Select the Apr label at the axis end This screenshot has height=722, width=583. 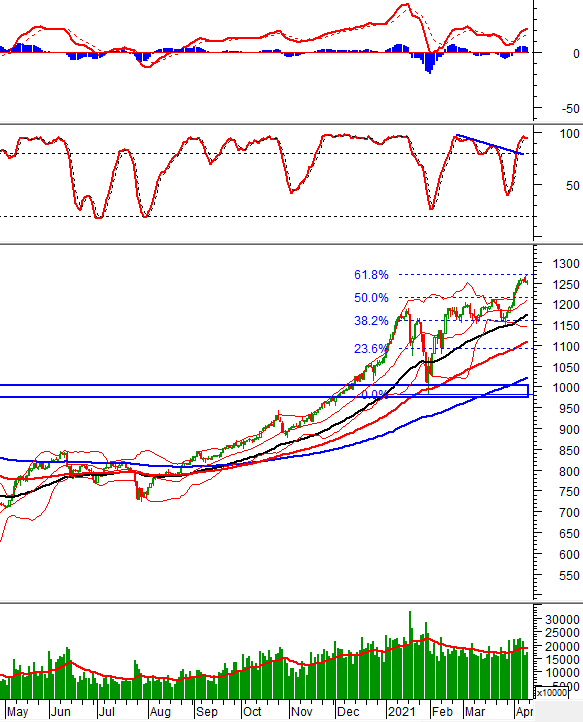tap(524, 711)
